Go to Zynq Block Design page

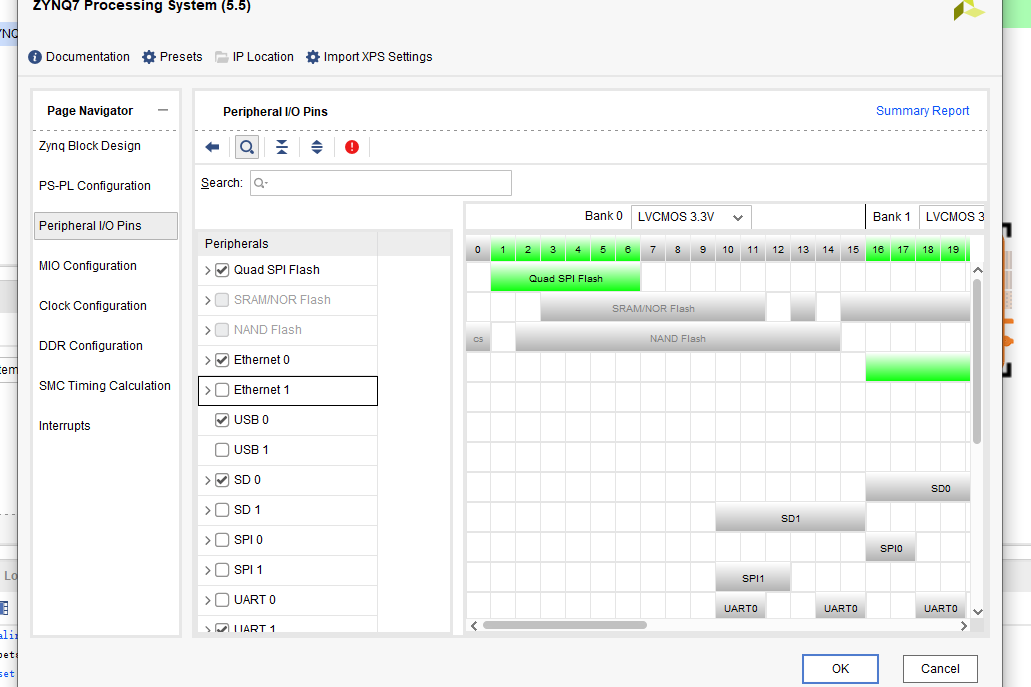pos(89,146)
